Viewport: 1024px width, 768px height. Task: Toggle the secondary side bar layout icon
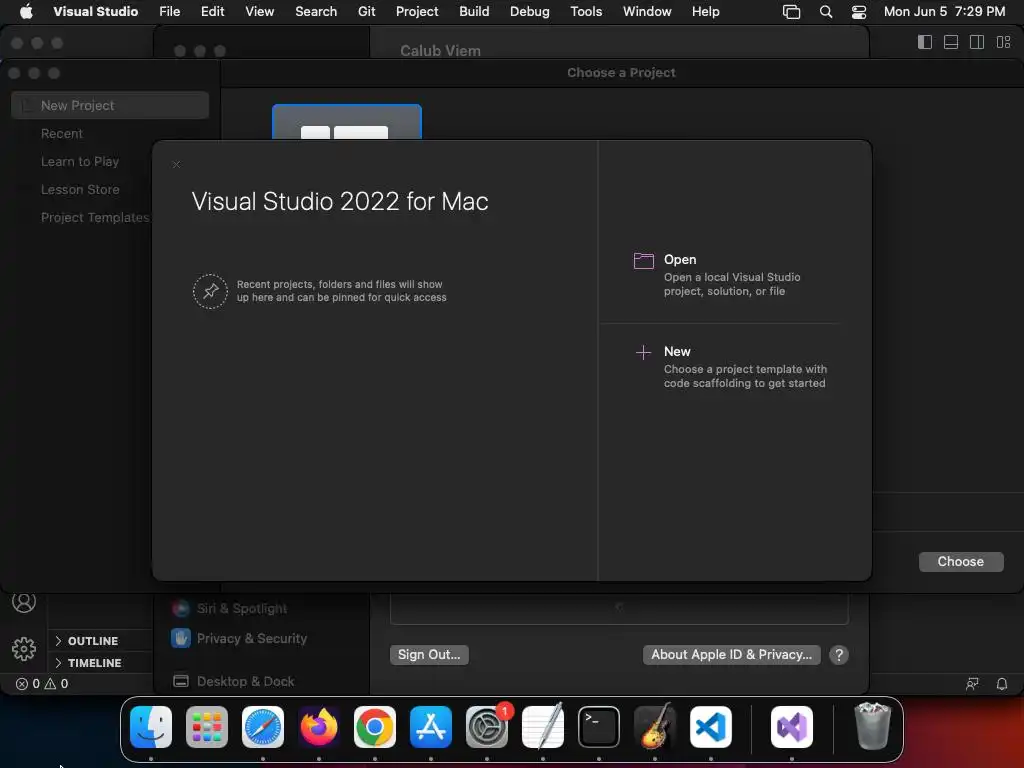[977, 42]
